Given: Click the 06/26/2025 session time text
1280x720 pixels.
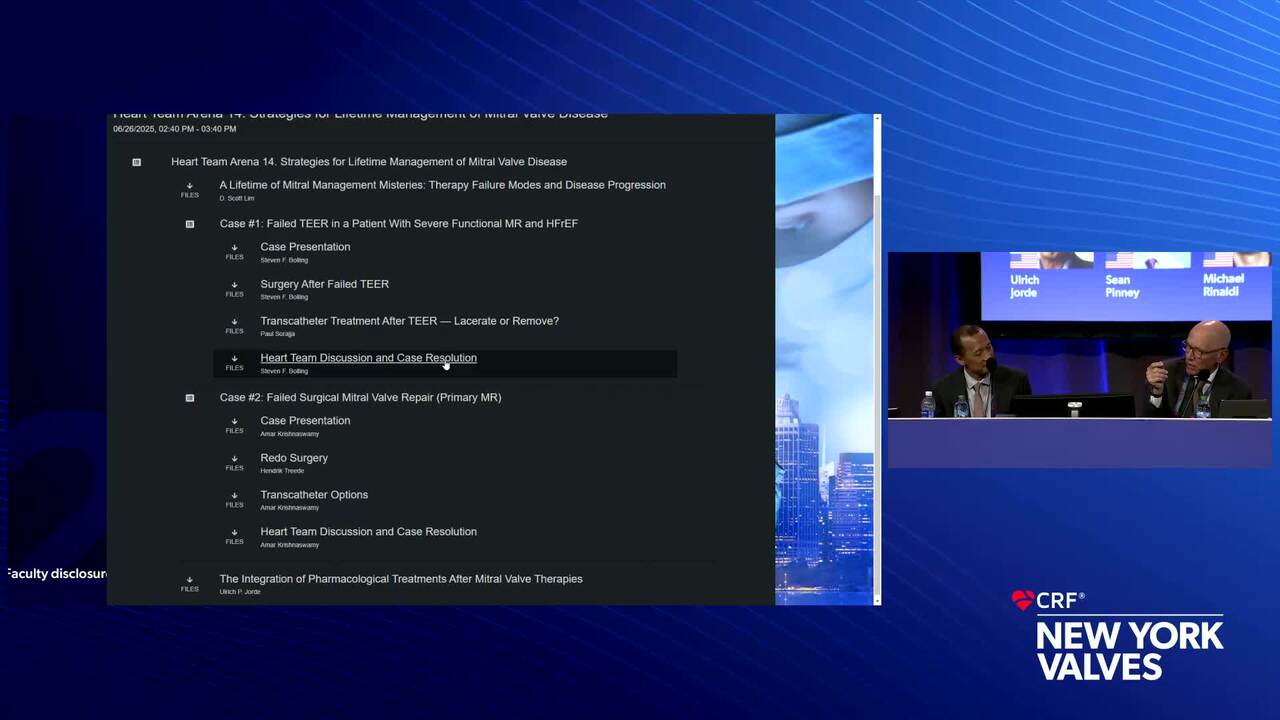Looking at the screenshot, I should (x=175, y=129).
